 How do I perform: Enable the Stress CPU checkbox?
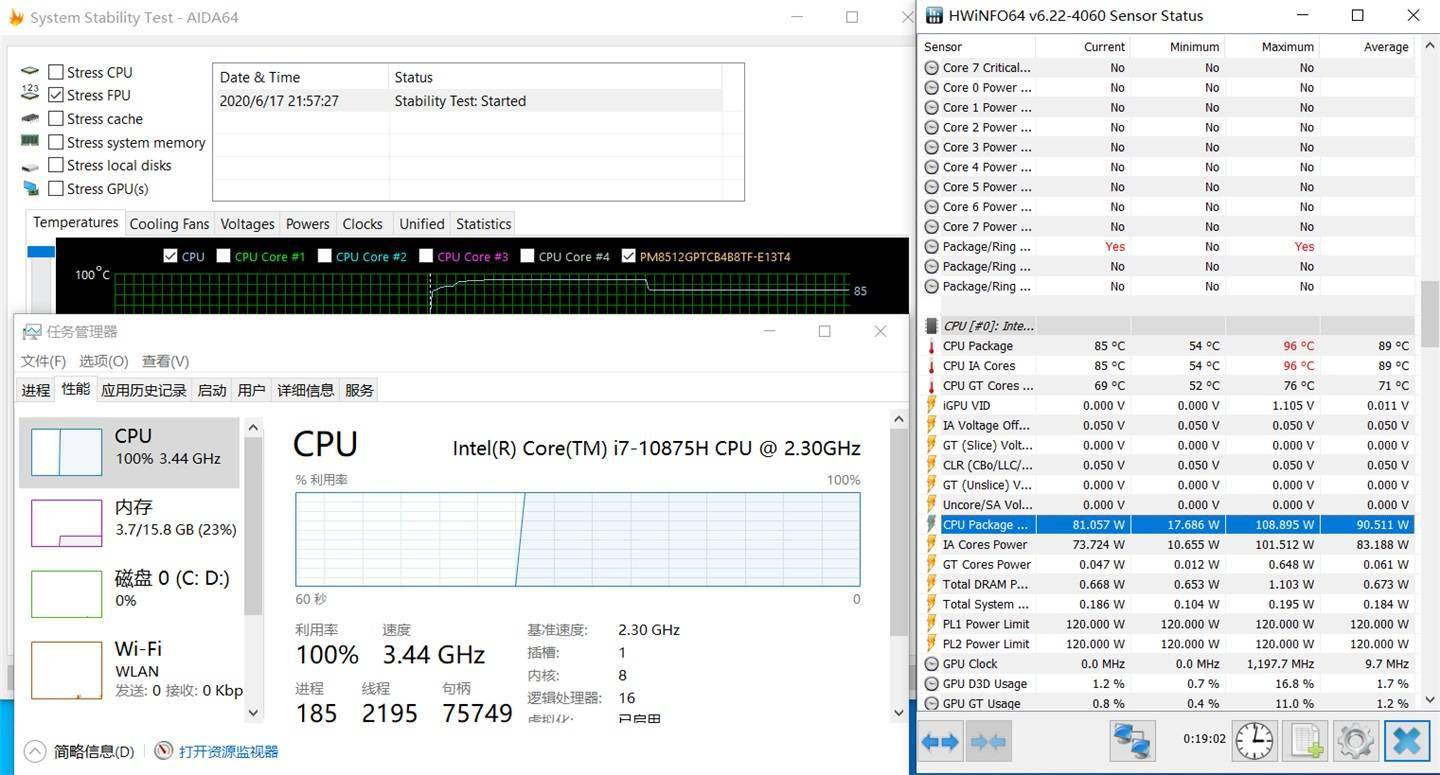(56, 72)
